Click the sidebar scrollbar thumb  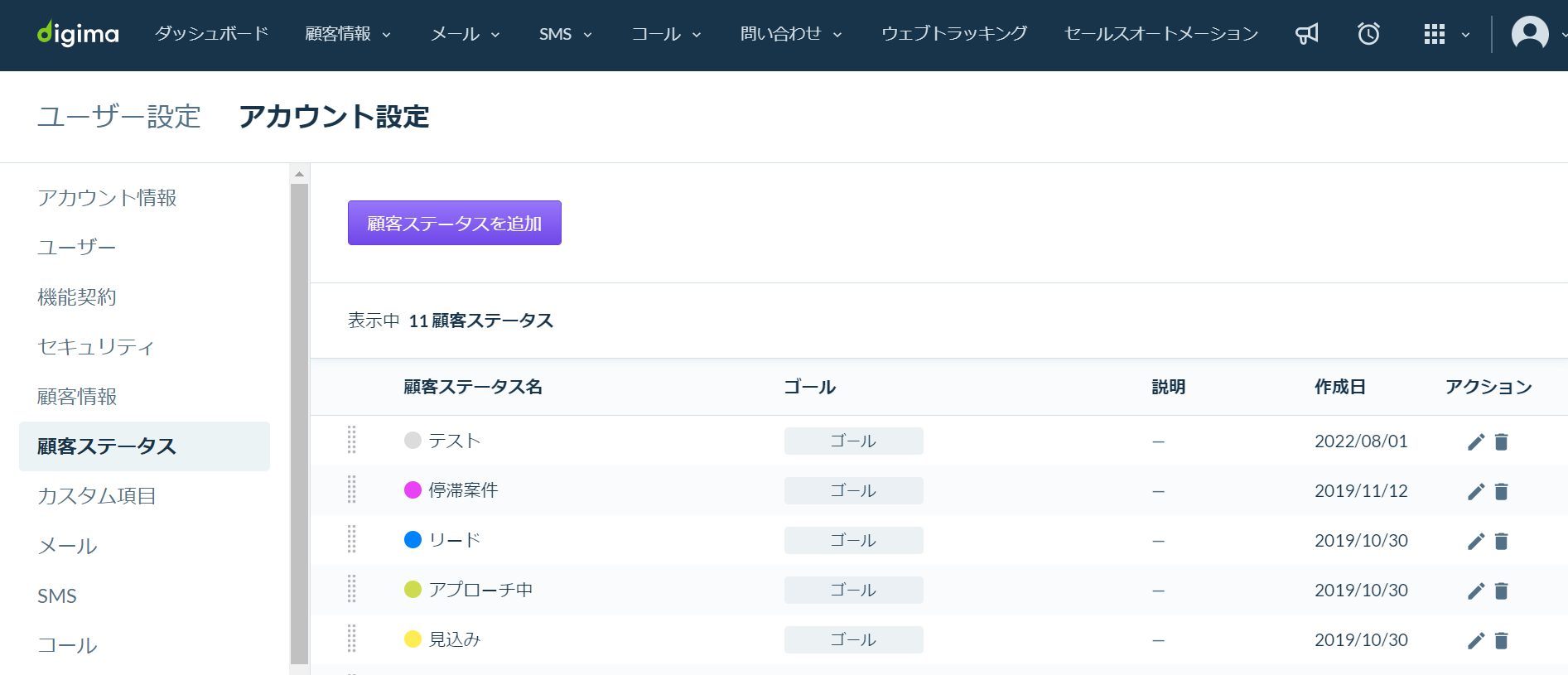[x=299, y=423]
